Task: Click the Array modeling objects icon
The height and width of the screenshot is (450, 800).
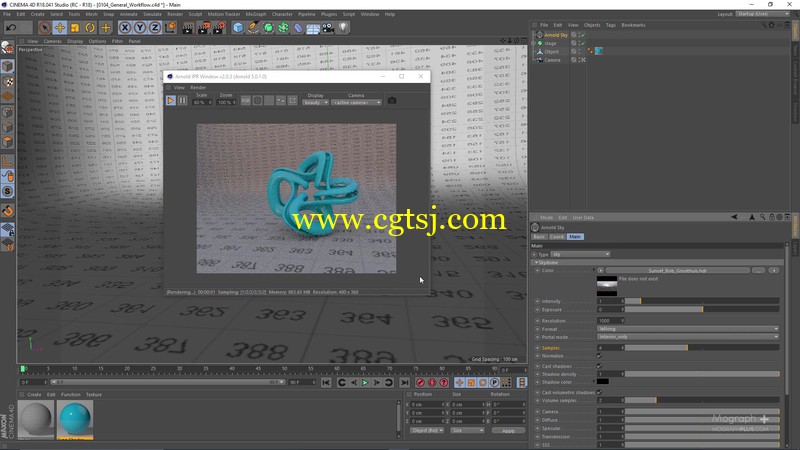Action: coord(283,28)
